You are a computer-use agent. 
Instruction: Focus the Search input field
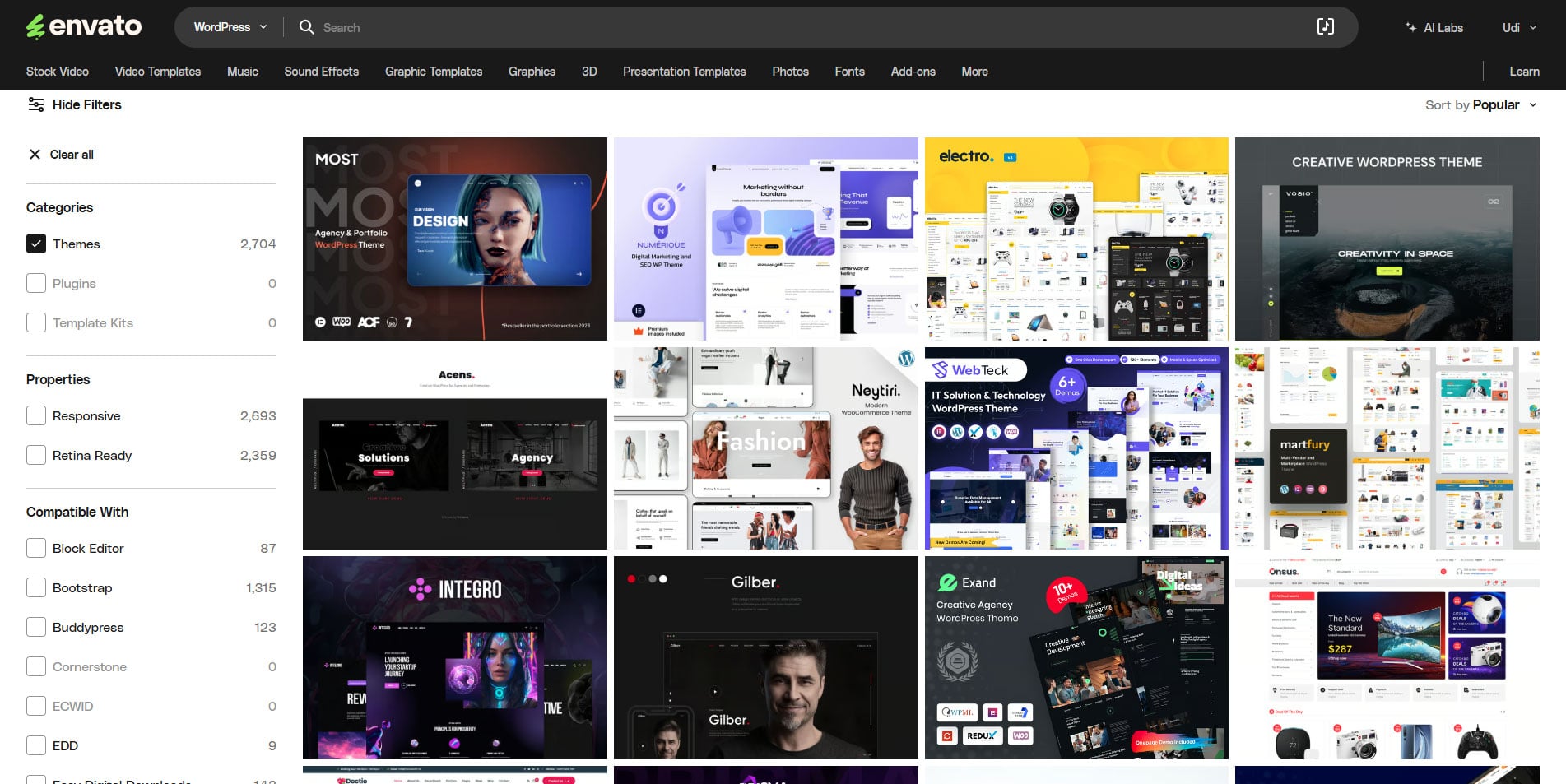coord(806,27)
